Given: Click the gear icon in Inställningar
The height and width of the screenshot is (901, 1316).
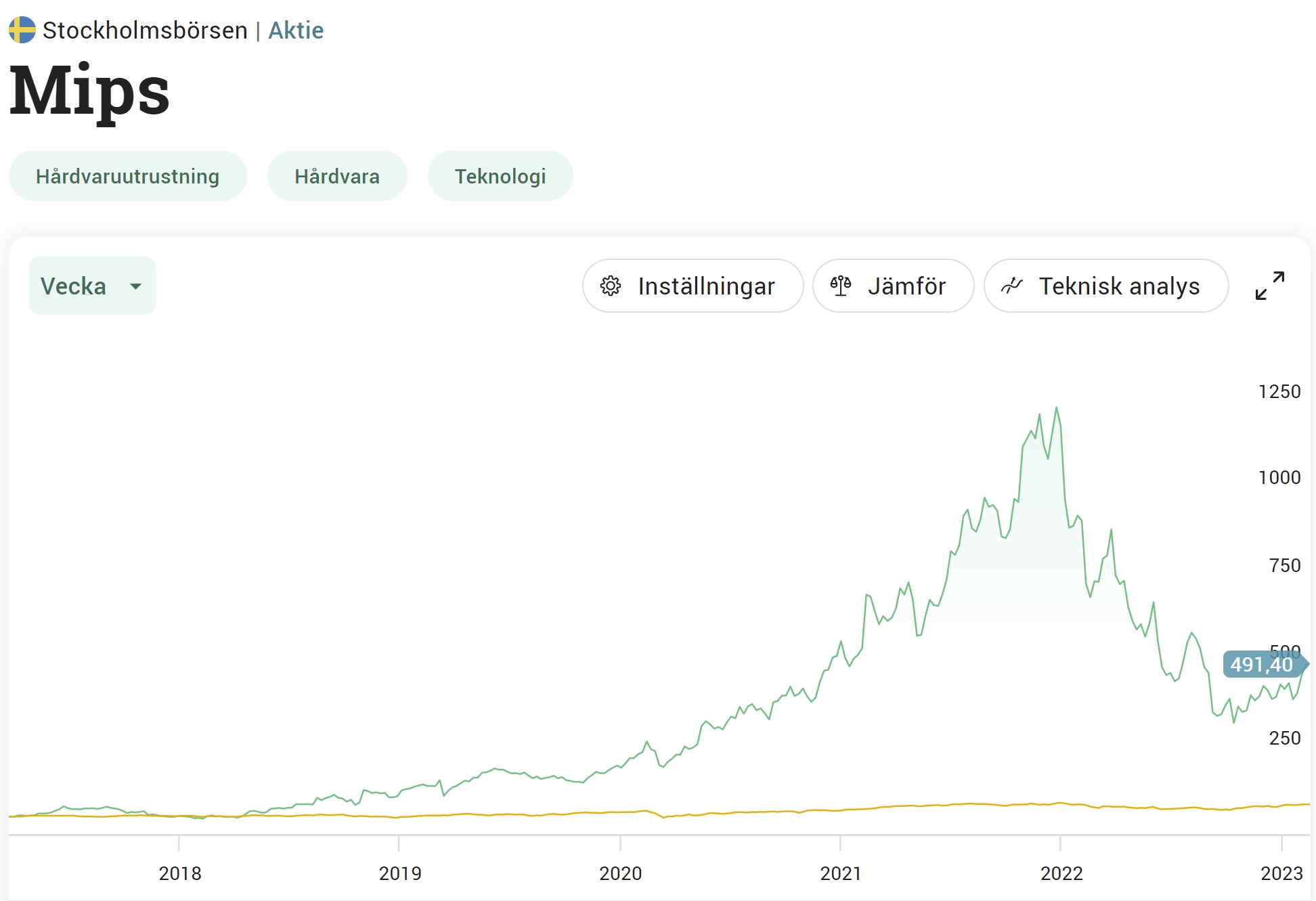Looking at the screenshot, I should tap(611, 286).
